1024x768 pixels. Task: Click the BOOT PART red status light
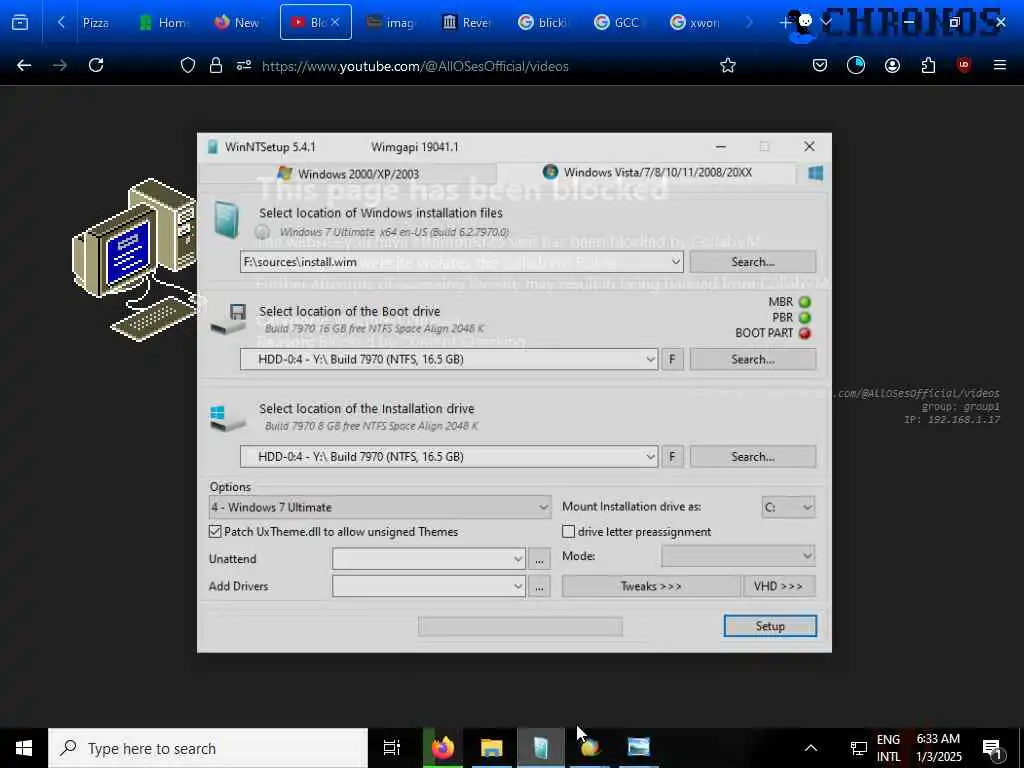point(805,333)
